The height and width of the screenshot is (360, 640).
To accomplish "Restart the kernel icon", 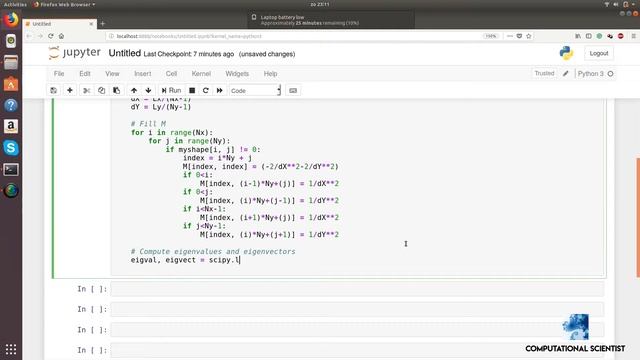I will (206, 90).
